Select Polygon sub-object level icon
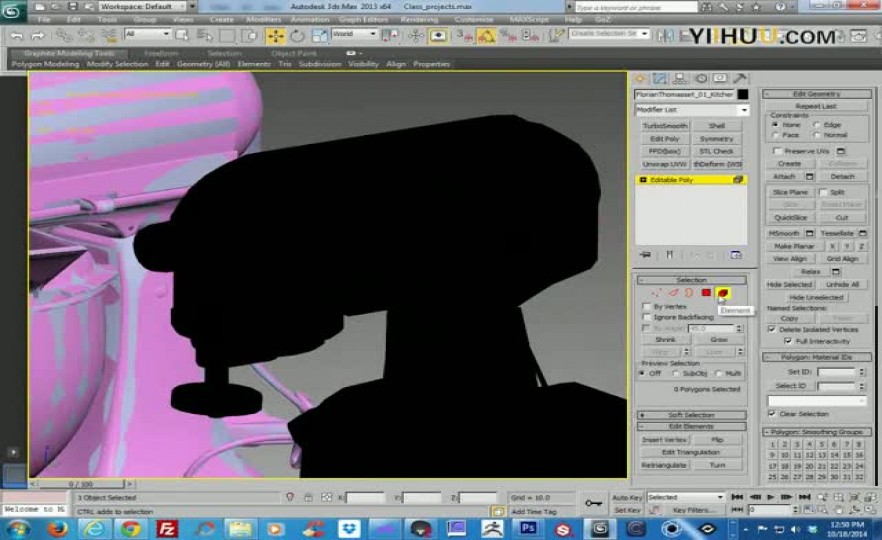This screenshot has height=540, width=882. pyautogui.click(x=706, y=292)
